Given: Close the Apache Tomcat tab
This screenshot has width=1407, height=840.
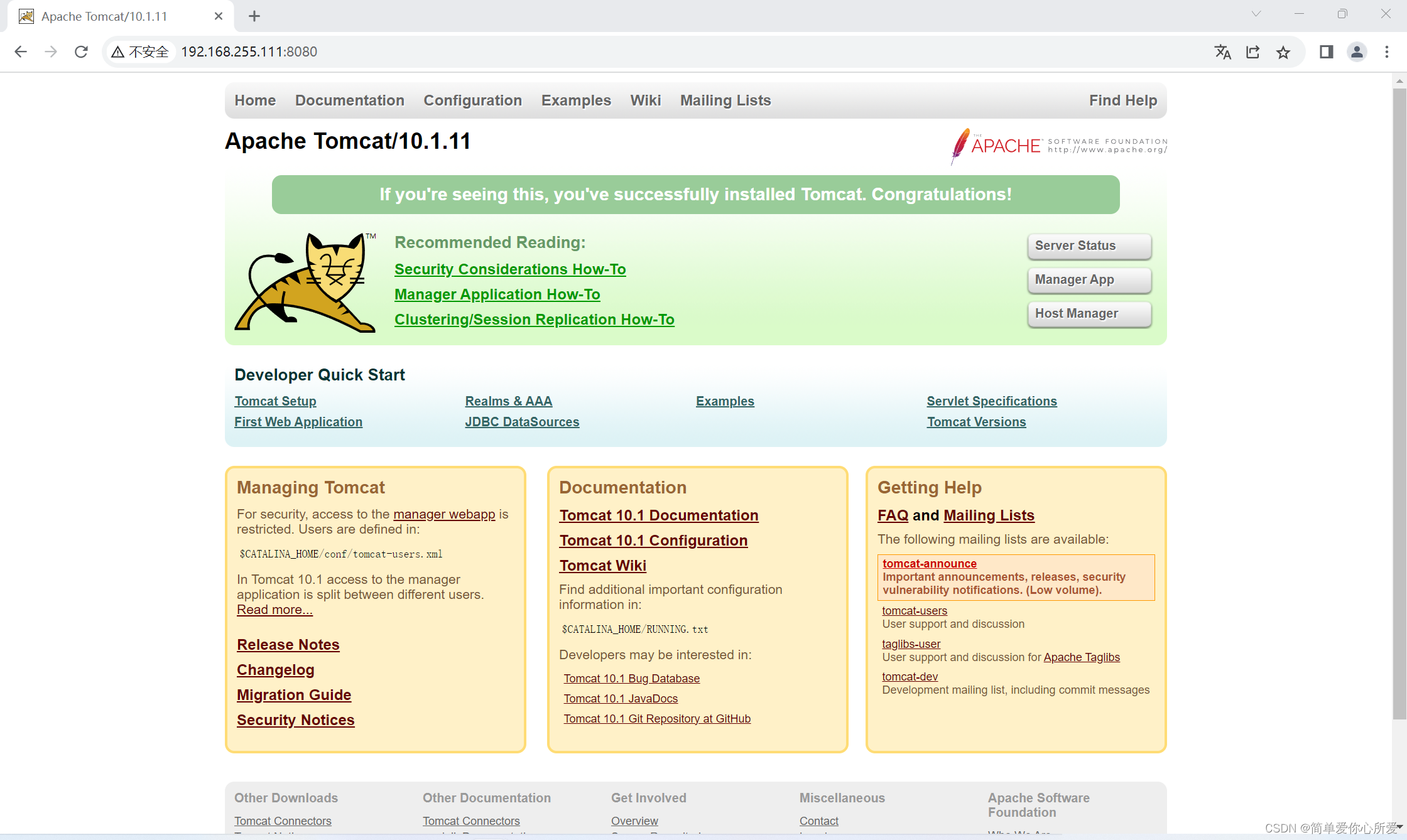Looking at the screenshot, I should pos(219,16).
